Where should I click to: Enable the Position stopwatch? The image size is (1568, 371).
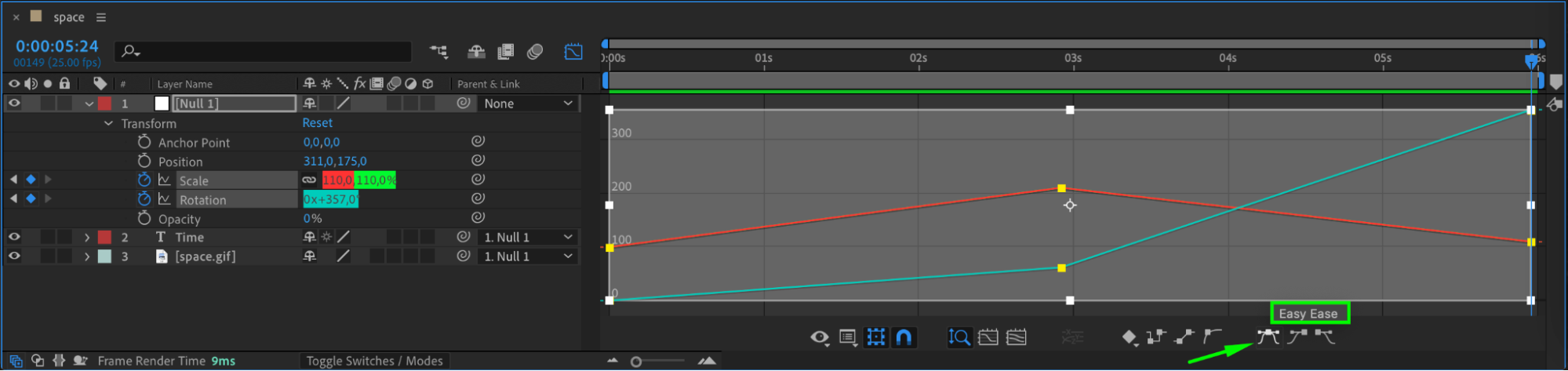click(144, 161)
